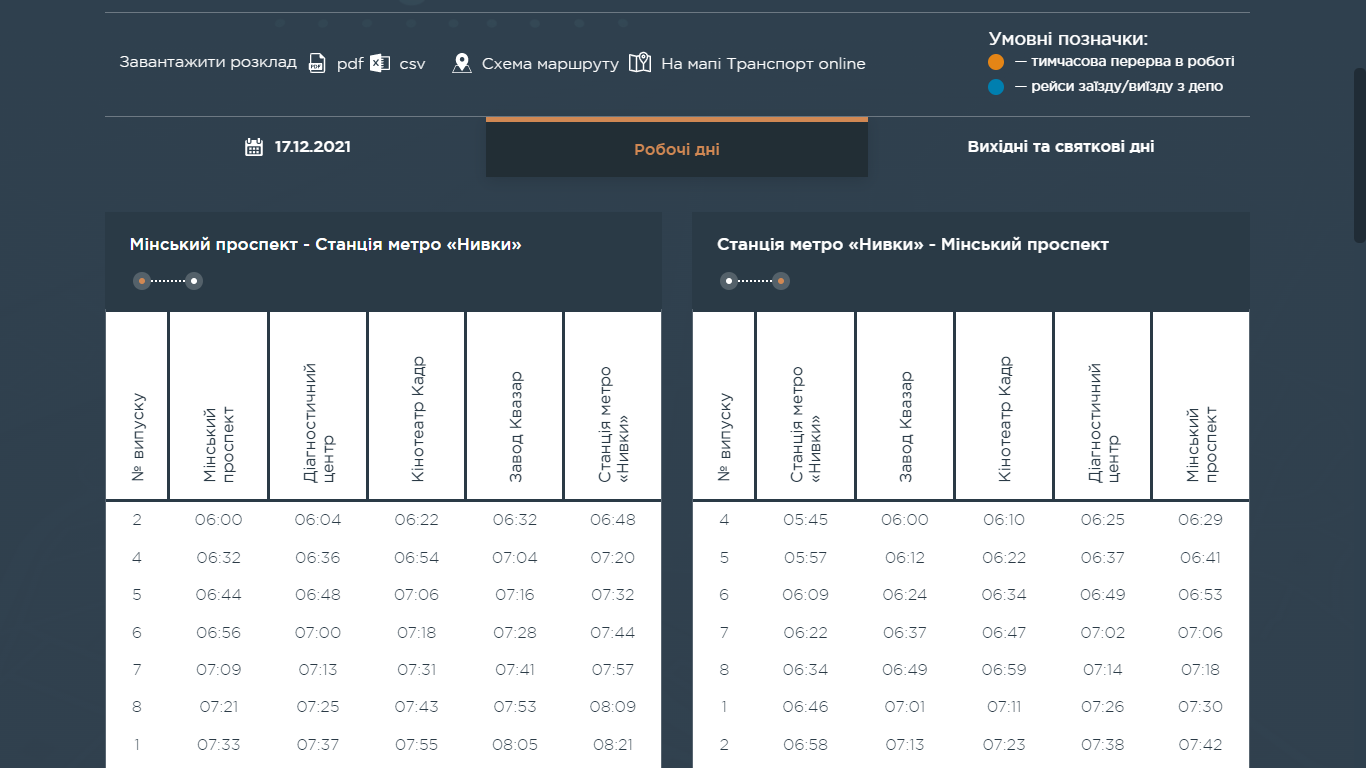Select the Робочі дні tab
The height and width of the screenshot is (768, 1366).
(677, 149)
